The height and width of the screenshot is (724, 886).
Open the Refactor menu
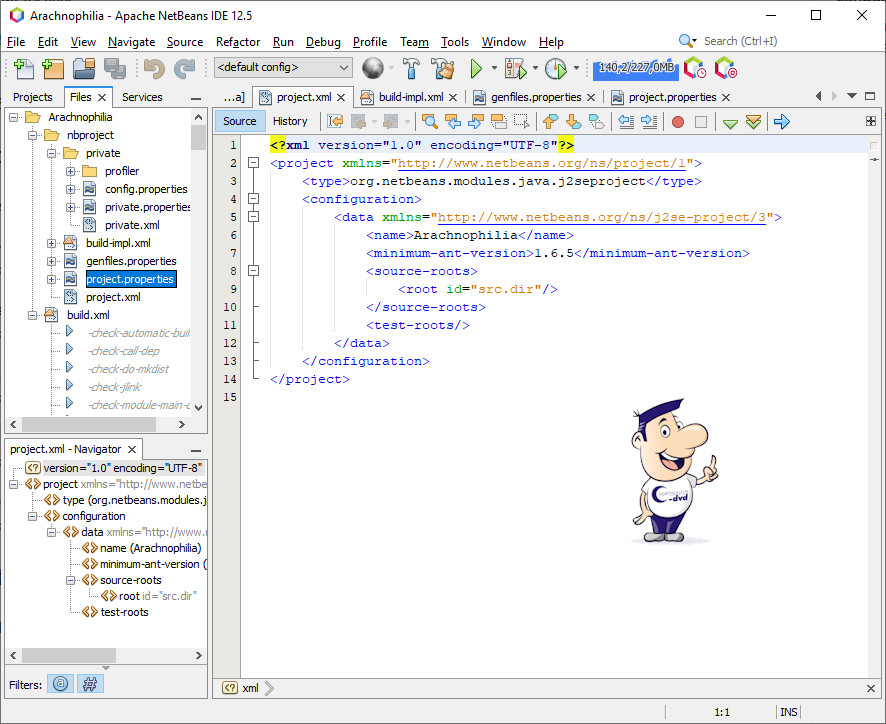(x=238, y=42)
